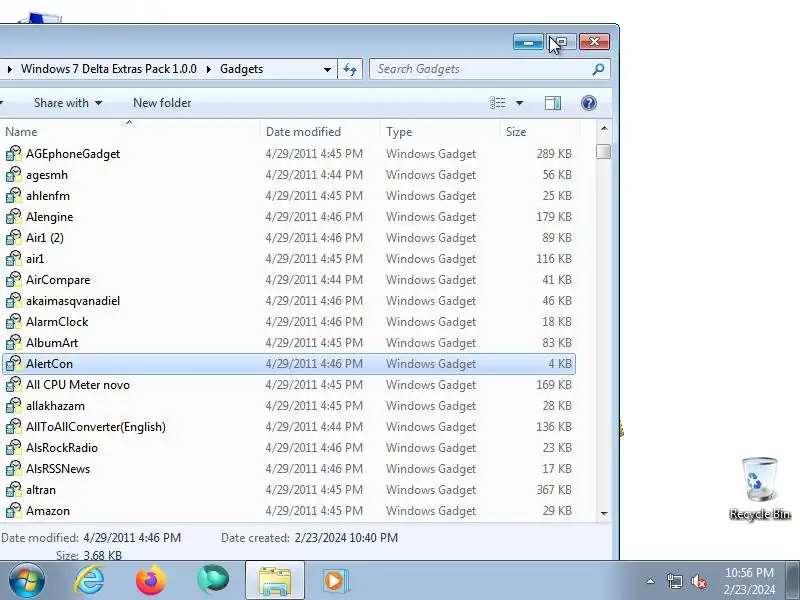The image size is (800, 600).
Task: Expand arrow before Windows 7 Delta breadcrumb
Action: pyautogui.click(x=10, y=69)
